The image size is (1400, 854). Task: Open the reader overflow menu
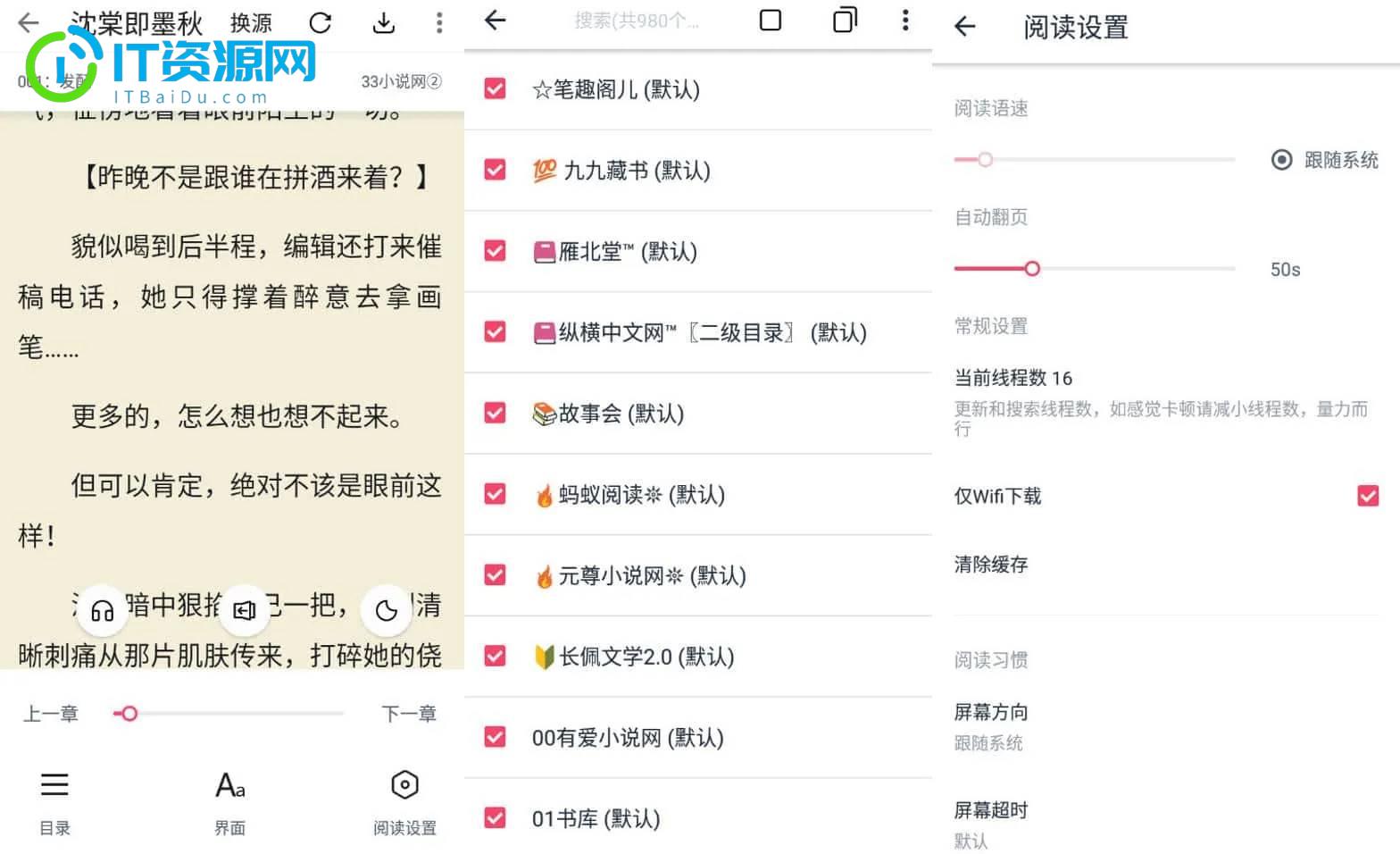tap(438, 22)
